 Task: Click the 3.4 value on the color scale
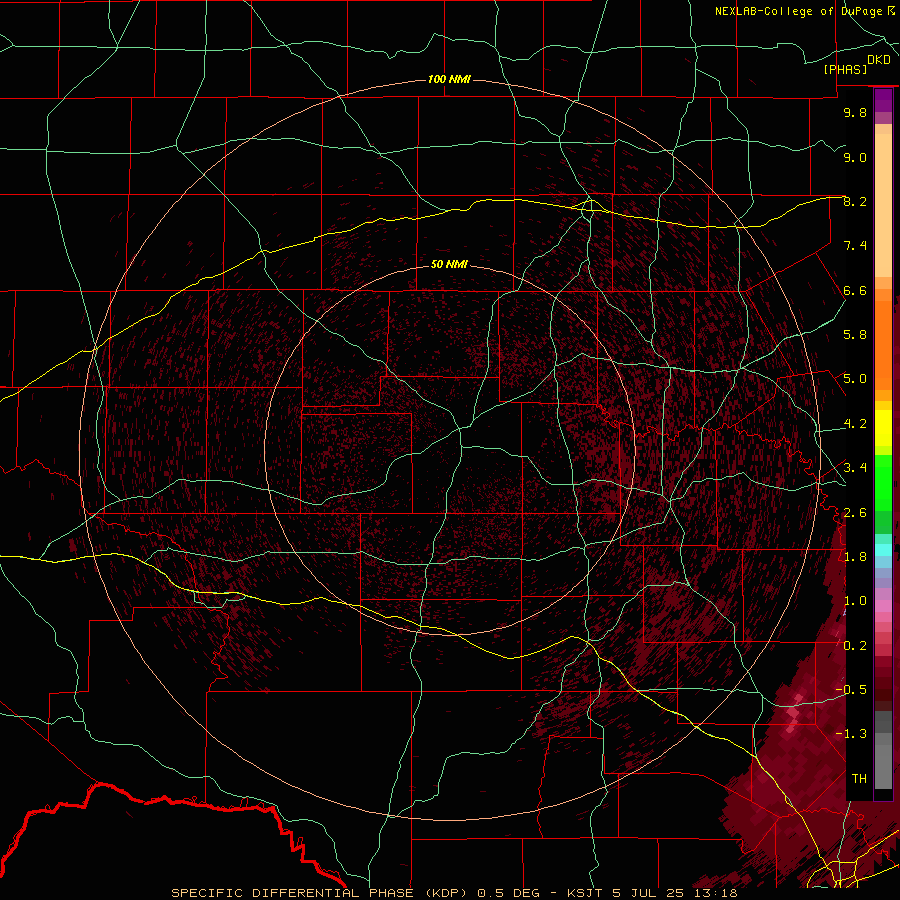[x=855, y=468]
